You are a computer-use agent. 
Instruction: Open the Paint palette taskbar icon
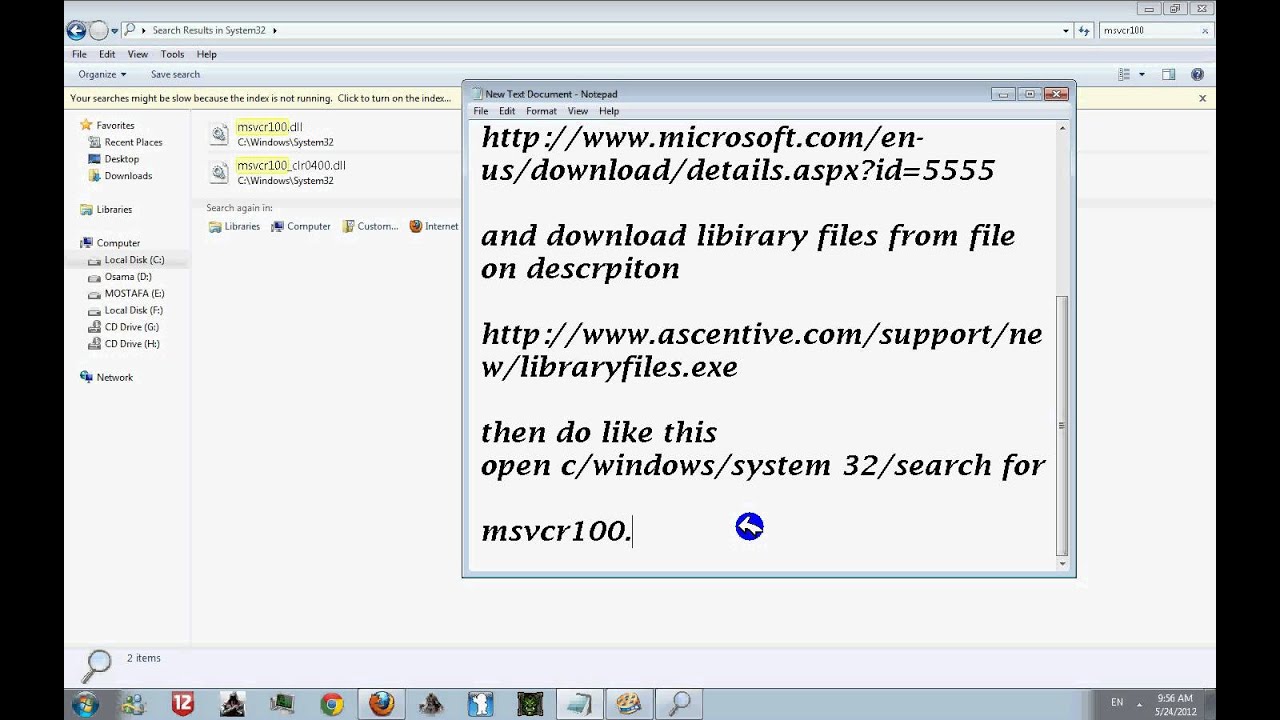pos(629,704)
